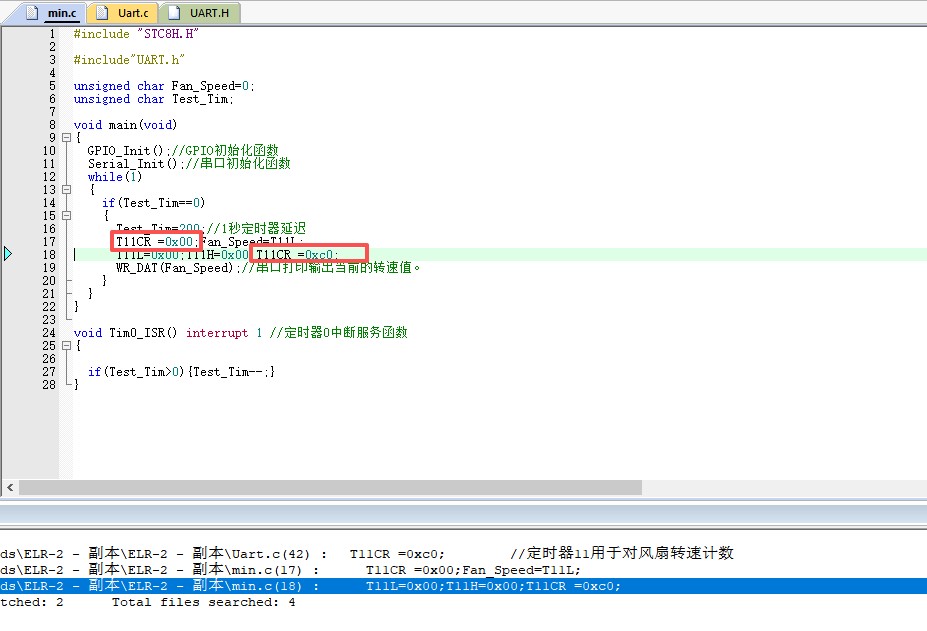Click the Serial_Init() call line
The image size is (927, 631).
[x=189, y=164]
